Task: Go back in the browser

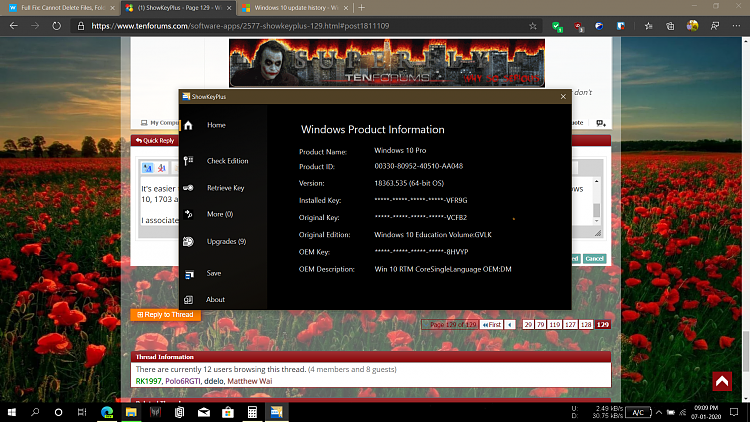Action: tap(13, 26)
